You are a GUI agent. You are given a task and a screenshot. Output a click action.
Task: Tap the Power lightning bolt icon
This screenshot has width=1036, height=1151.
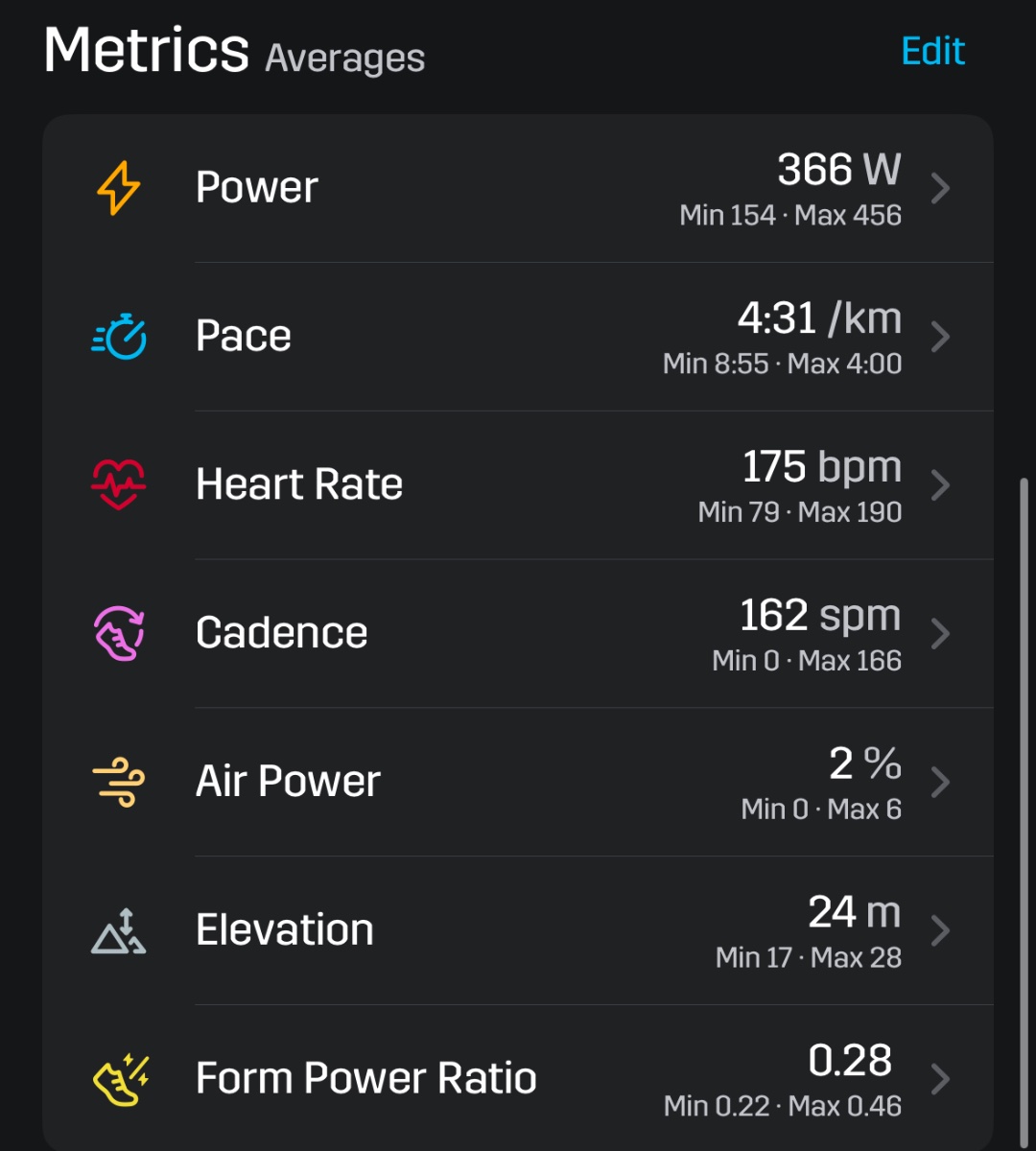[119, 188]
